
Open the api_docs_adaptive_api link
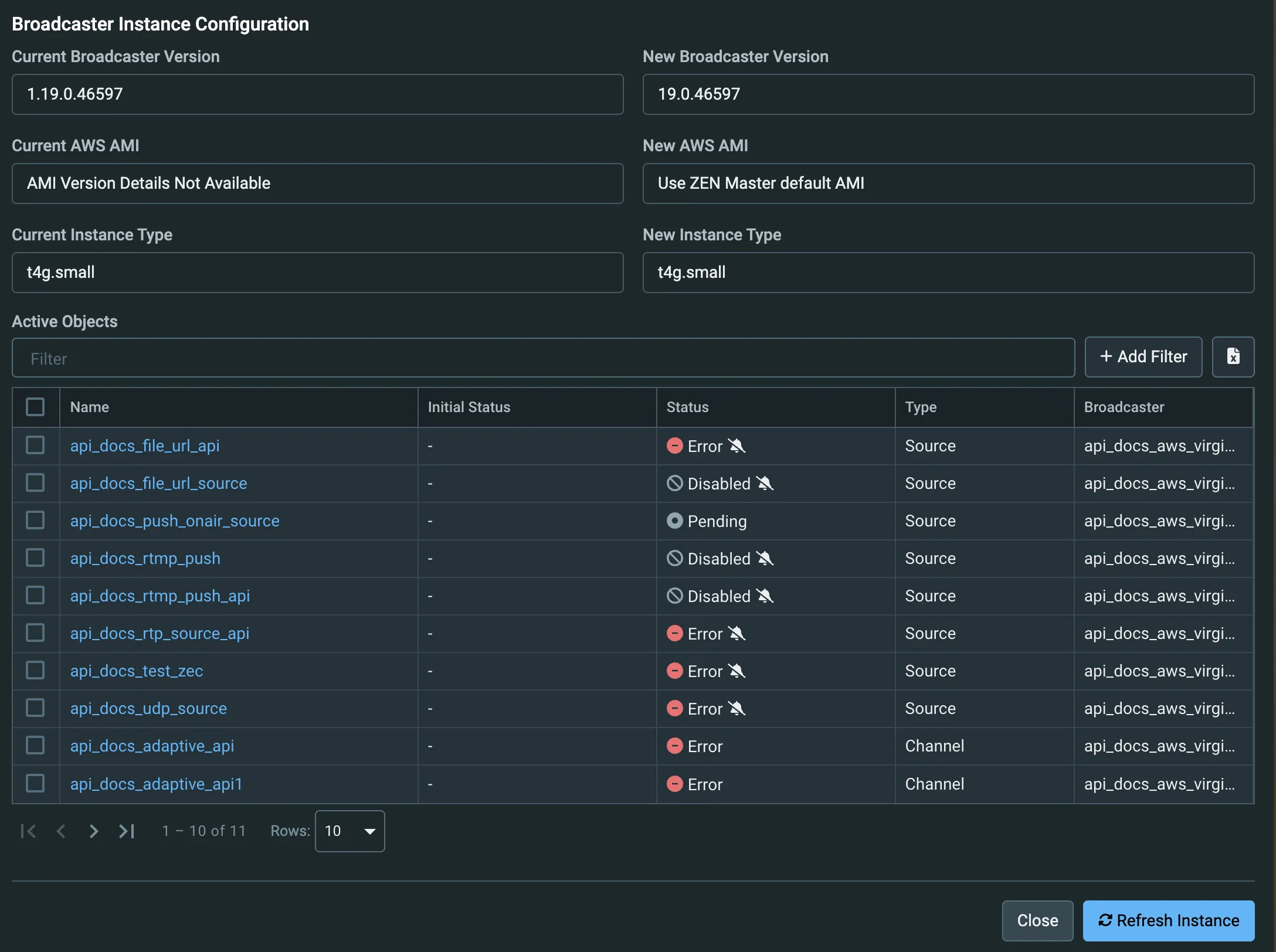[x=152, y=746]
